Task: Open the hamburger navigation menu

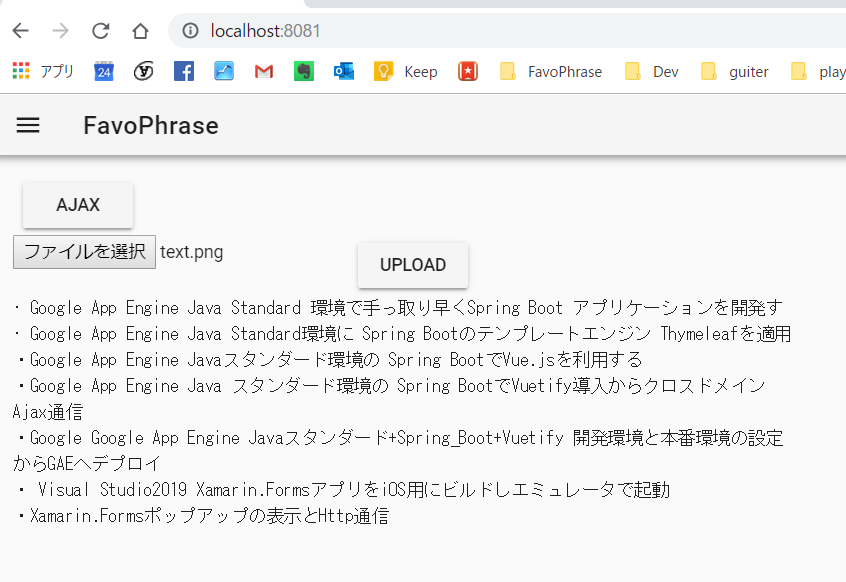Action: tap(28, 125)
